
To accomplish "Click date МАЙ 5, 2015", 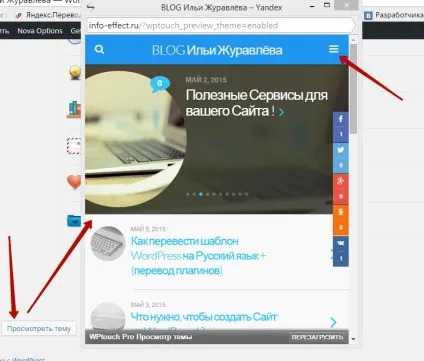I will 148,229.
